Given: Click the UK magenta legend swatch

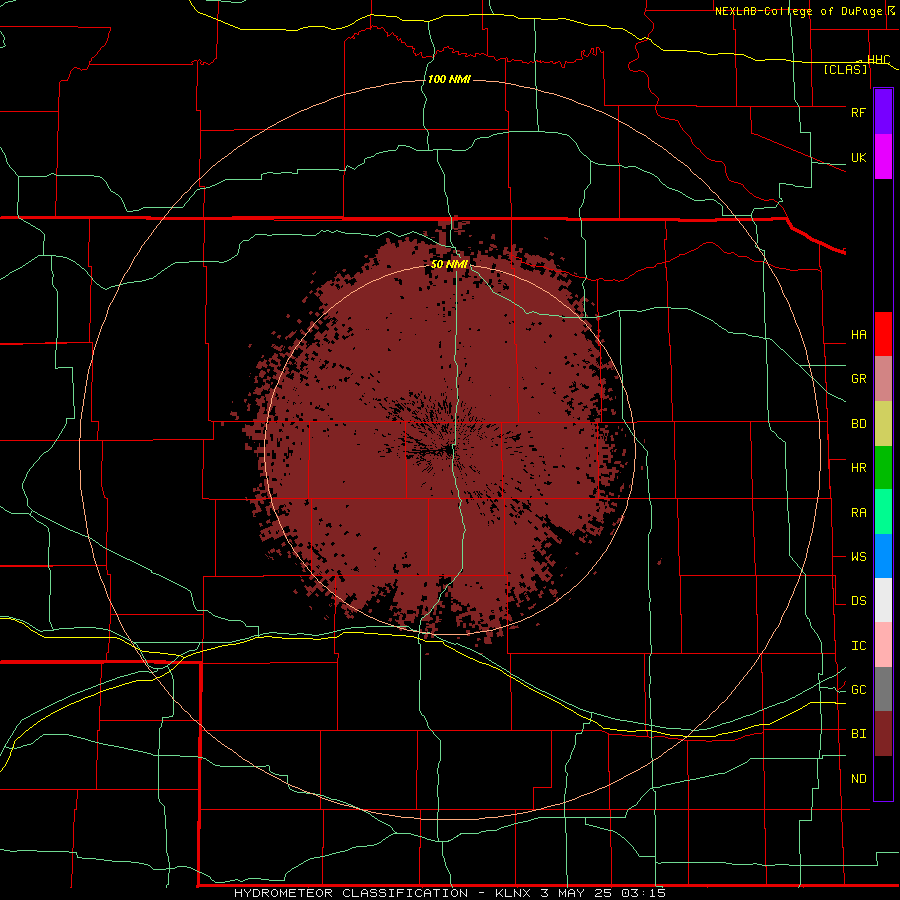Looking at the screenshot, I should [x=883, y=157].
